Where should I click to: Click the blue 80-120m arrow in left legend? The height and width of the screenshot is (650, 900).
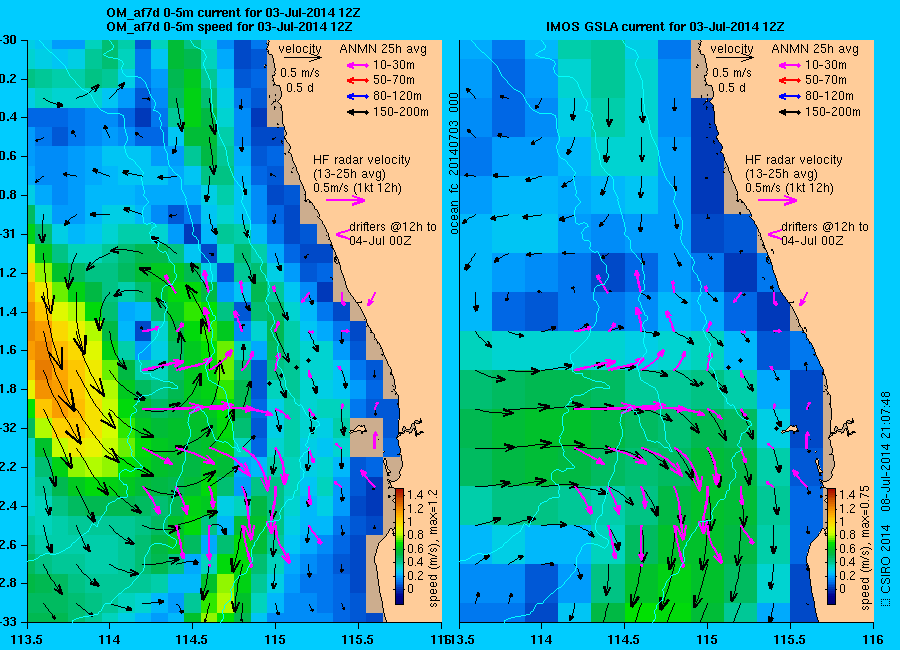(358, 96)
